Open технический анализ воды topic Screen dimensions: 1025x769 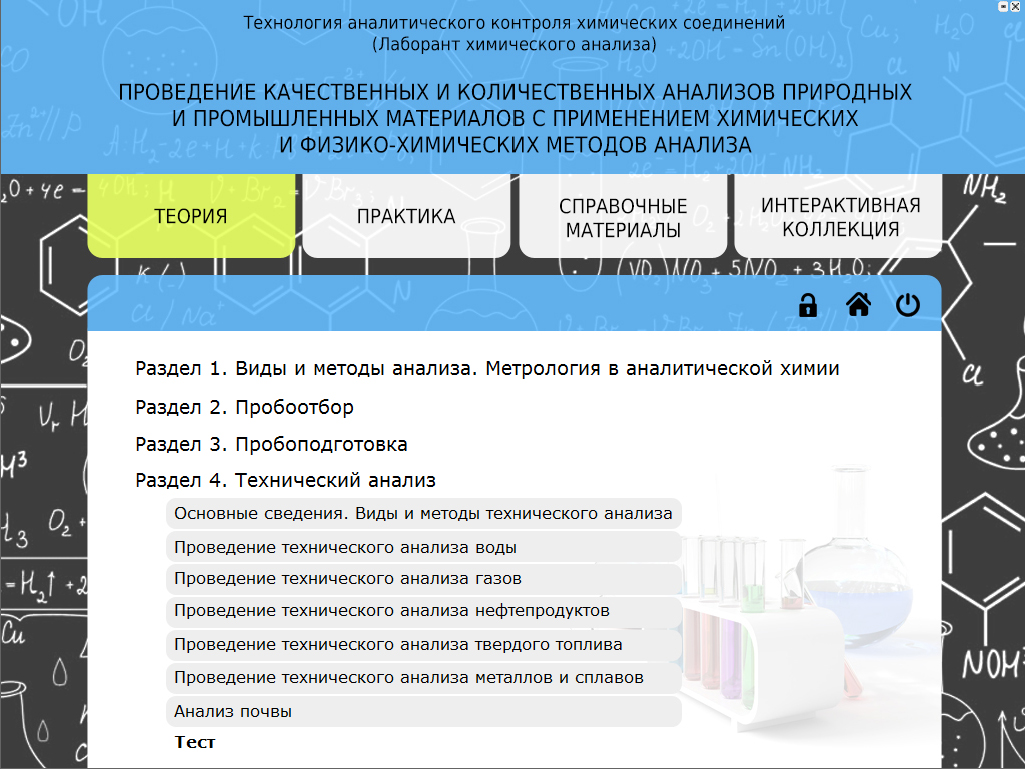[x=345, y=547]
